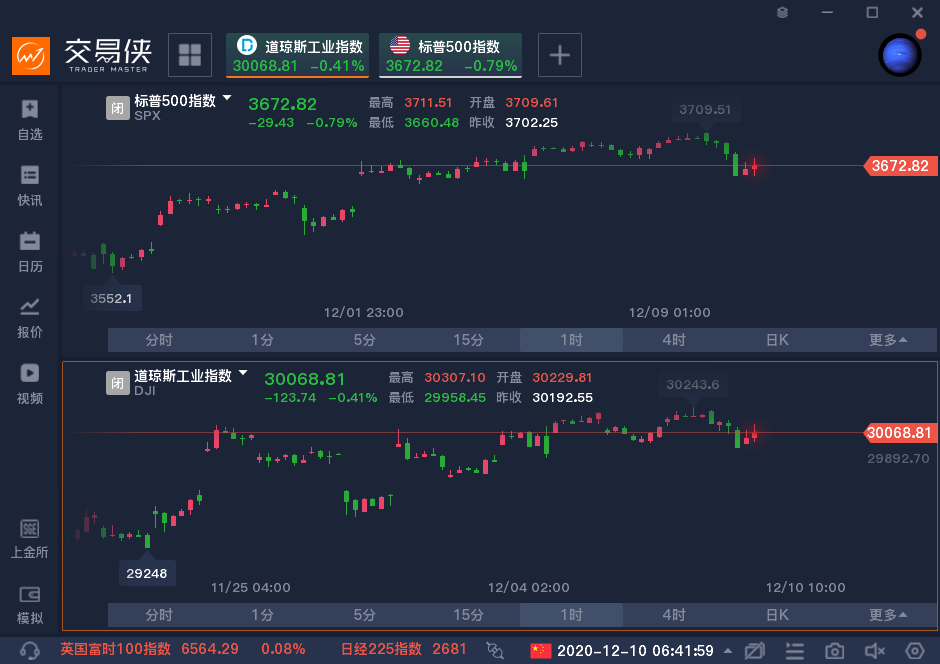This screenshot has height=664, width=940.
Task: Click 英国富时100指数 ticker in status bar
Action: click(183, 649)
